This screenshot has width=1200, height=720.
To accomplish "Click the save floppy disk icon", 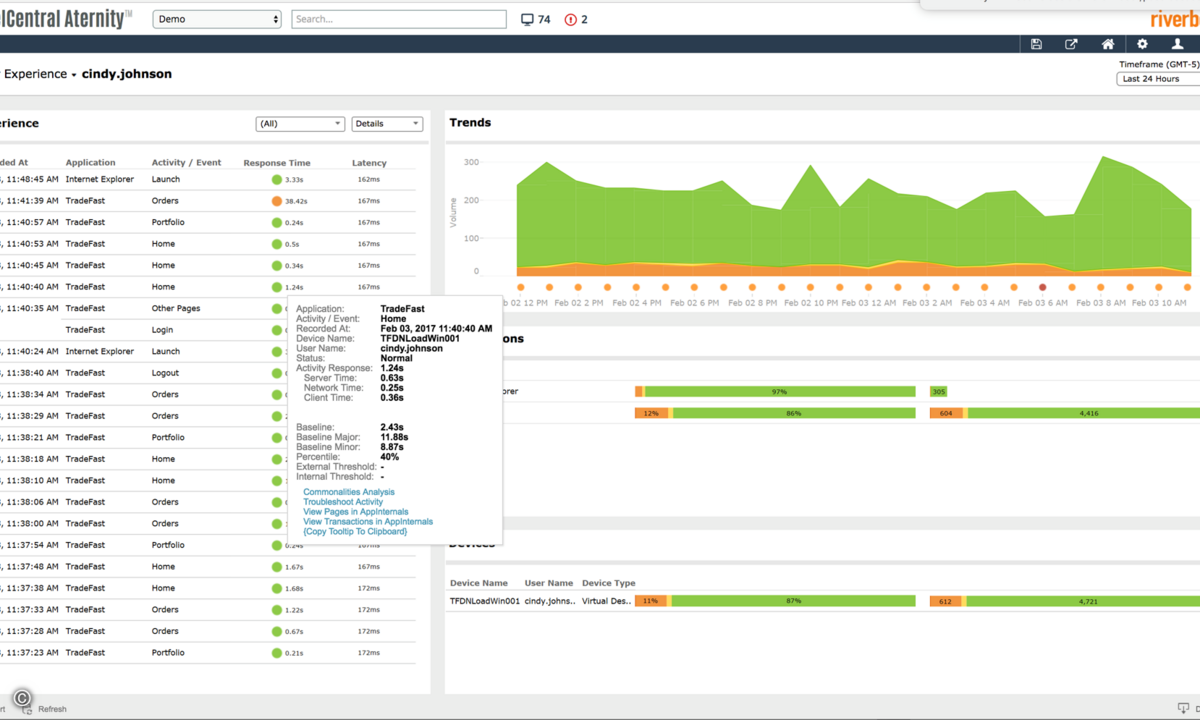I will pos(1036,44).
